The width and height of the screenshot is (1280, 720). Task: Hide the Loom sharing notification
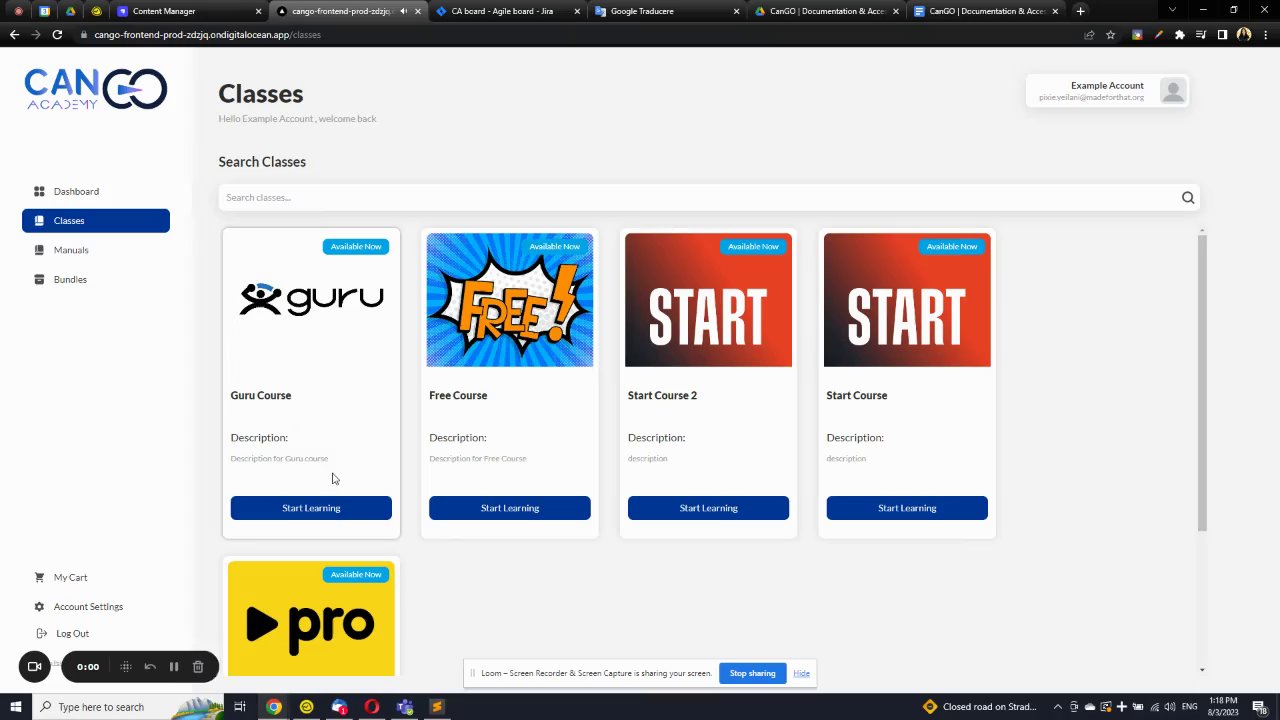[801, 673]
